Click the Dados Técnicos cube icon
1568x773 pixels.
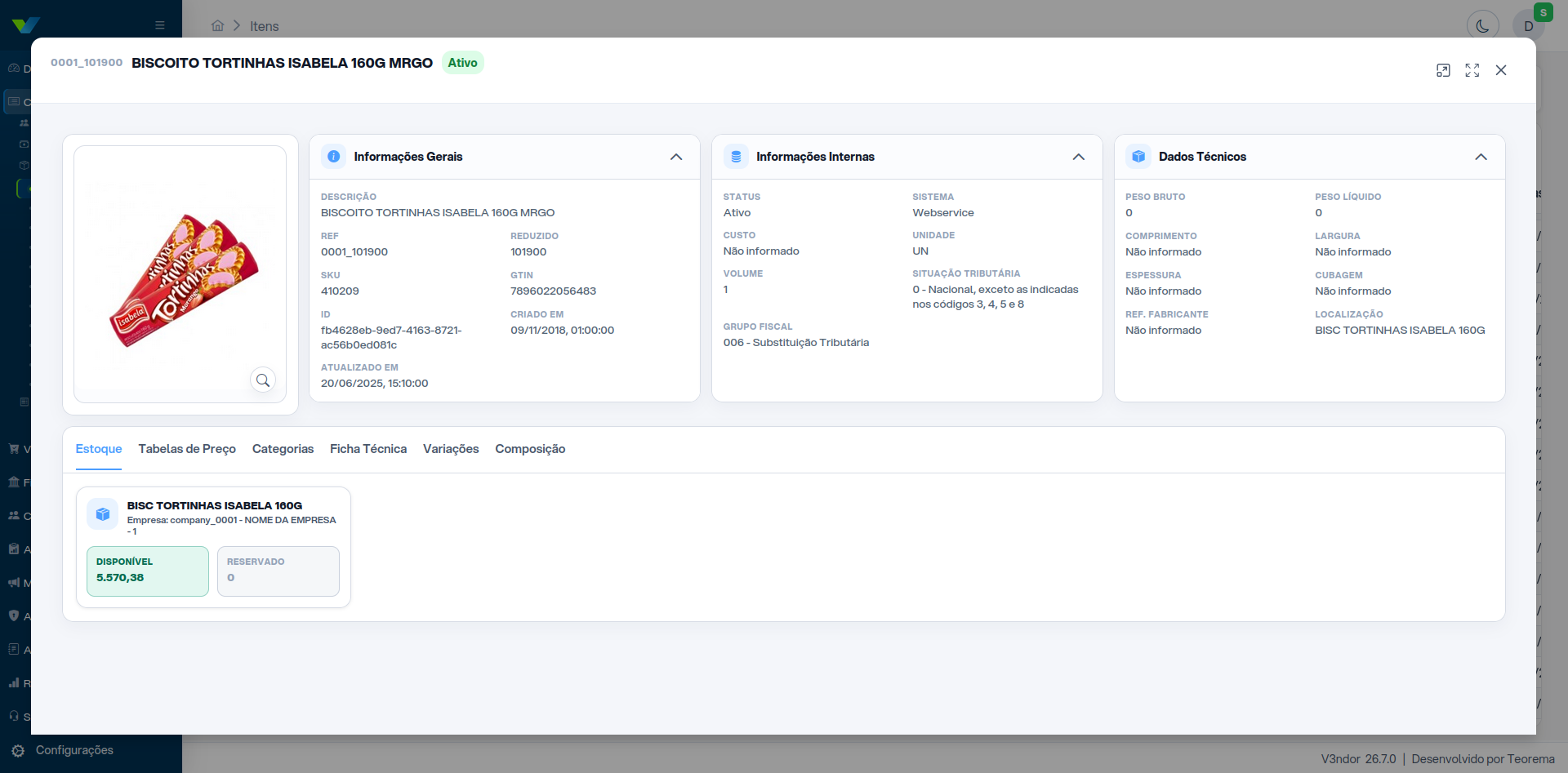[1138, 157]
